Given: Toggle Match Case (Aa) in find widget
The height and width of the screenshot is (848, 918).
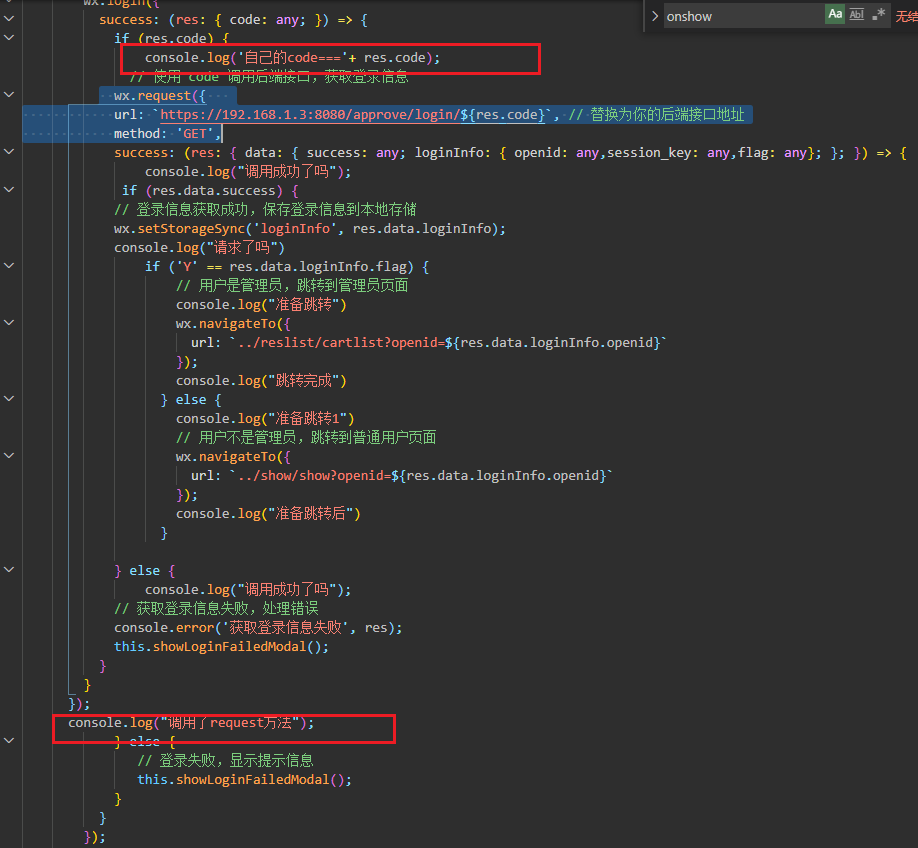Looking at the screenshot, I should [835, 15].
